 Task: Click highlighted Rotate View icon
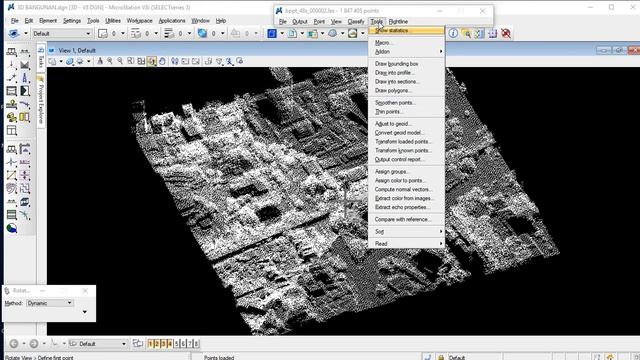152,61
